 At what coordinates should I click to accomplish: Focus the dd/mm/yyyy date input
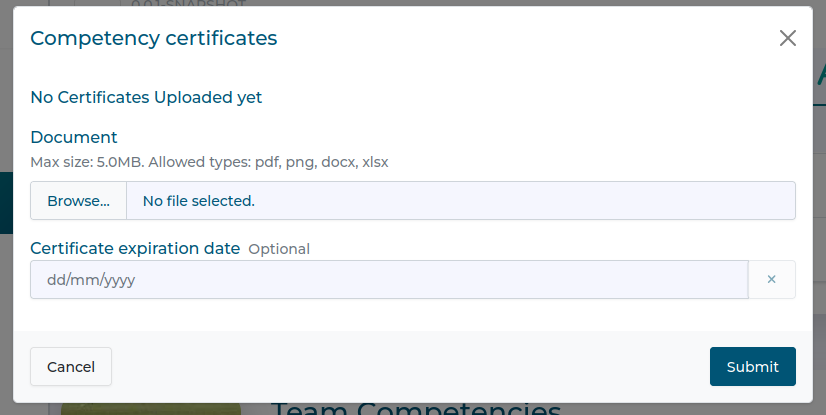click(x=388, y=280)
